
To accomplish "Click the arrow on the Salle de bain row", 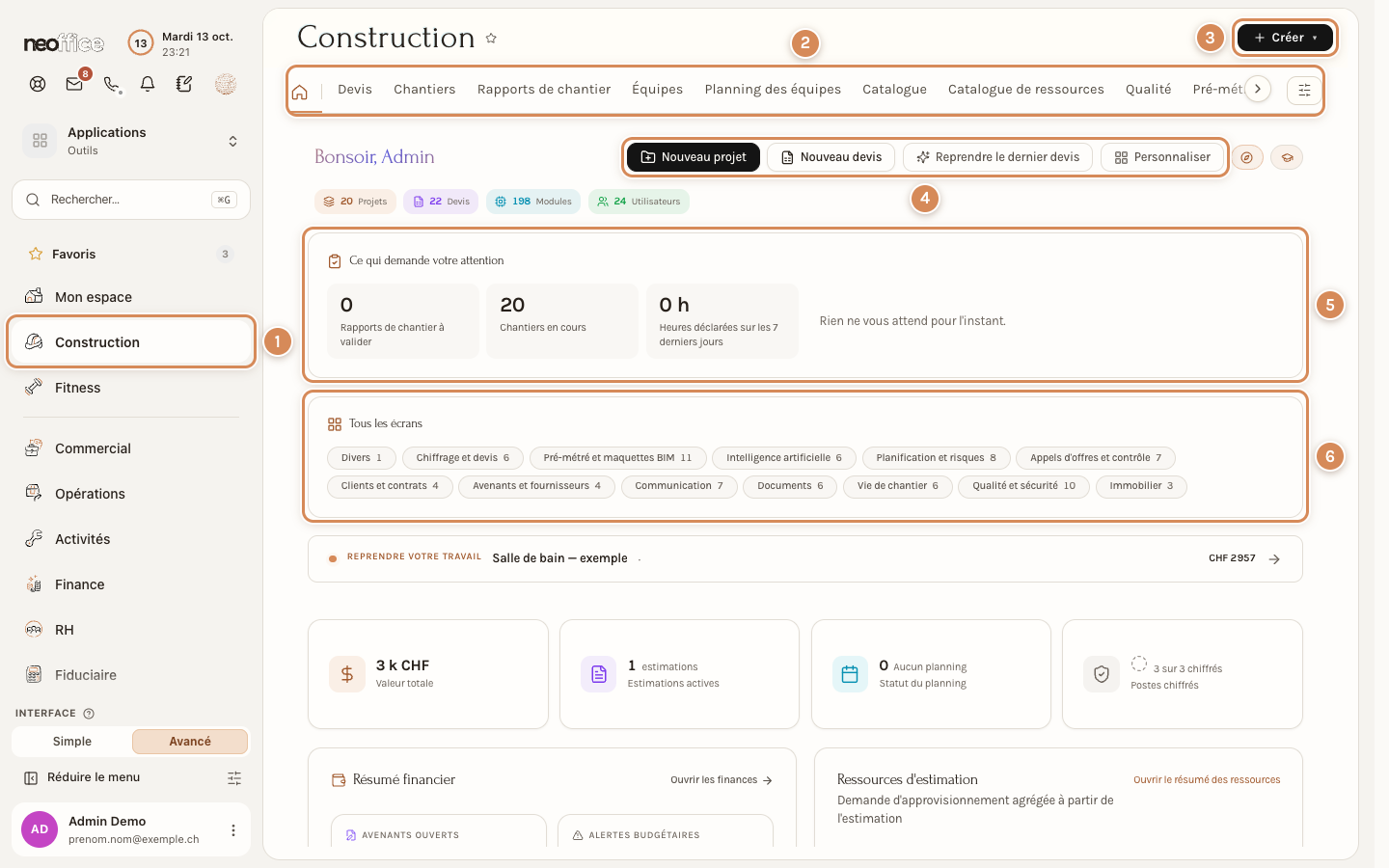I will [1274, 559].
